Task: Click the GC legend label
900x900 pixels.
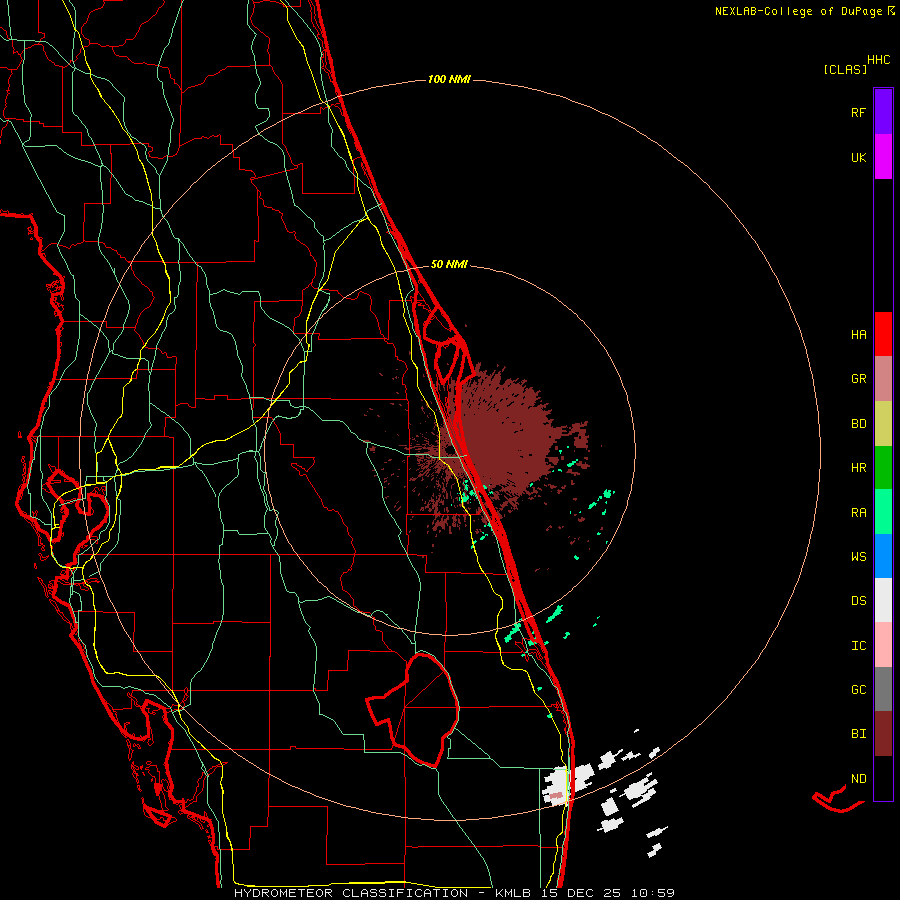Action: click(x=858, y=690)
